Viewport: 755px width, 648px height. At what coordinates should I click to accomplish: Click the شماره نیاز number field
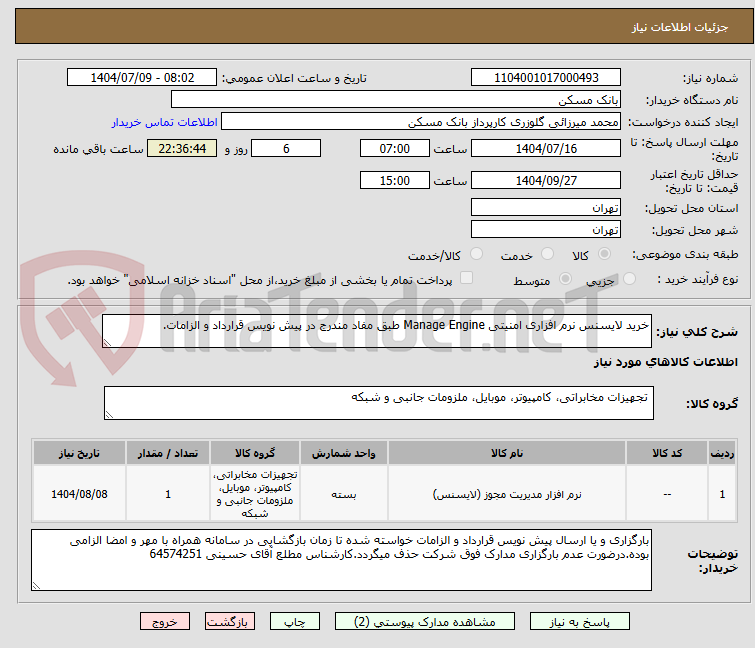click(x=546, y=78)
